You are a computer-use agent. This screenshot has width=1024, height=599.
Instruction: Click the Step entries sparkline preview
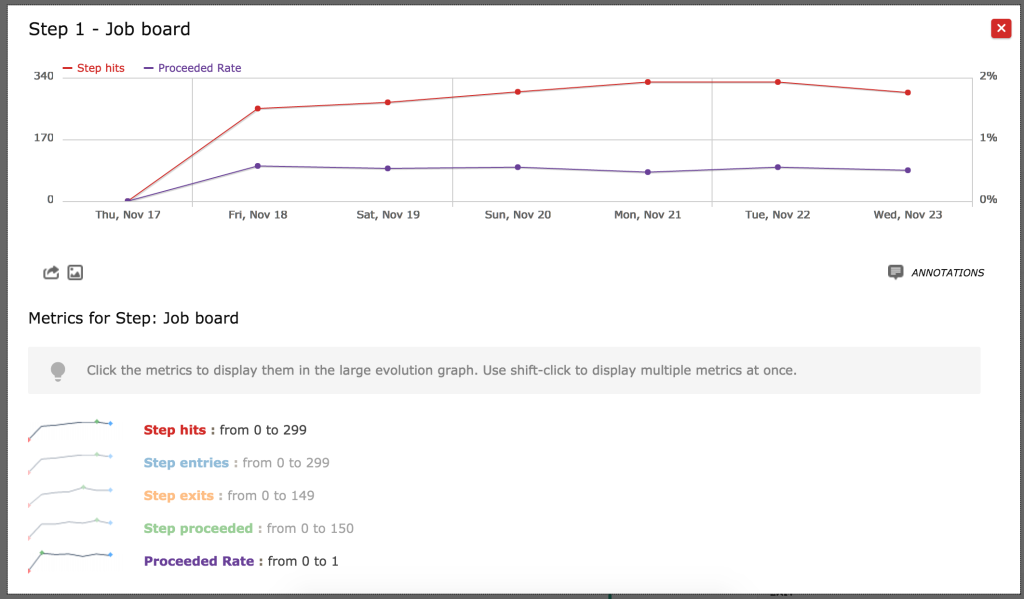click(x=70, y=462)
